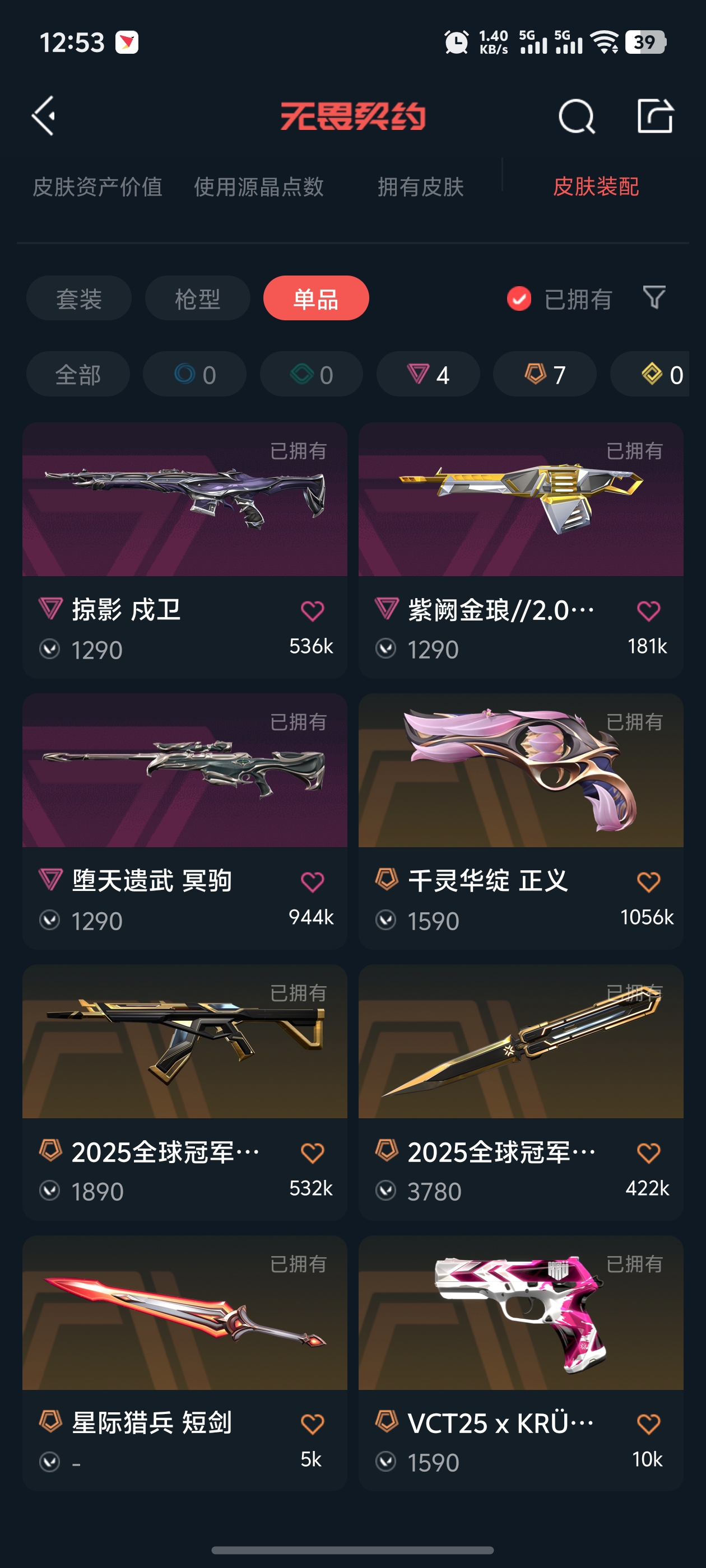Favorite the 掠影 戍卫 skin heart

tap(313, 610)
